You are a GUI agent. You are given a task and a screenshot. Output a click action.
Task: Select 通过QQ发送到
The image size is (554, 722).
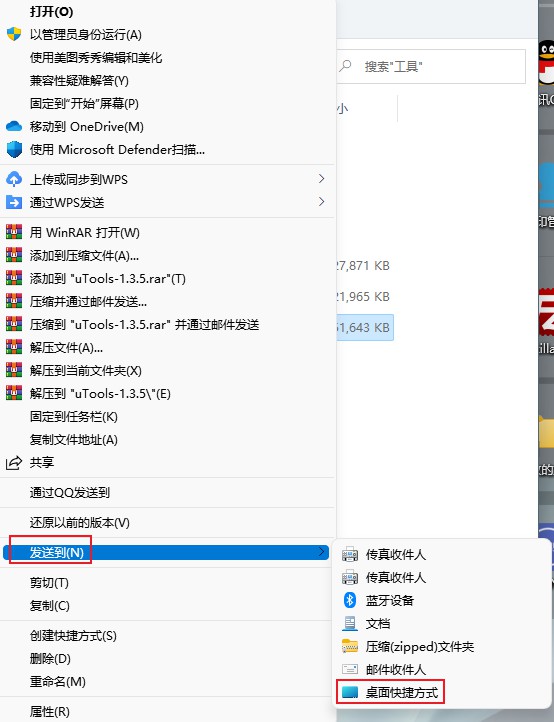[70, 493]
